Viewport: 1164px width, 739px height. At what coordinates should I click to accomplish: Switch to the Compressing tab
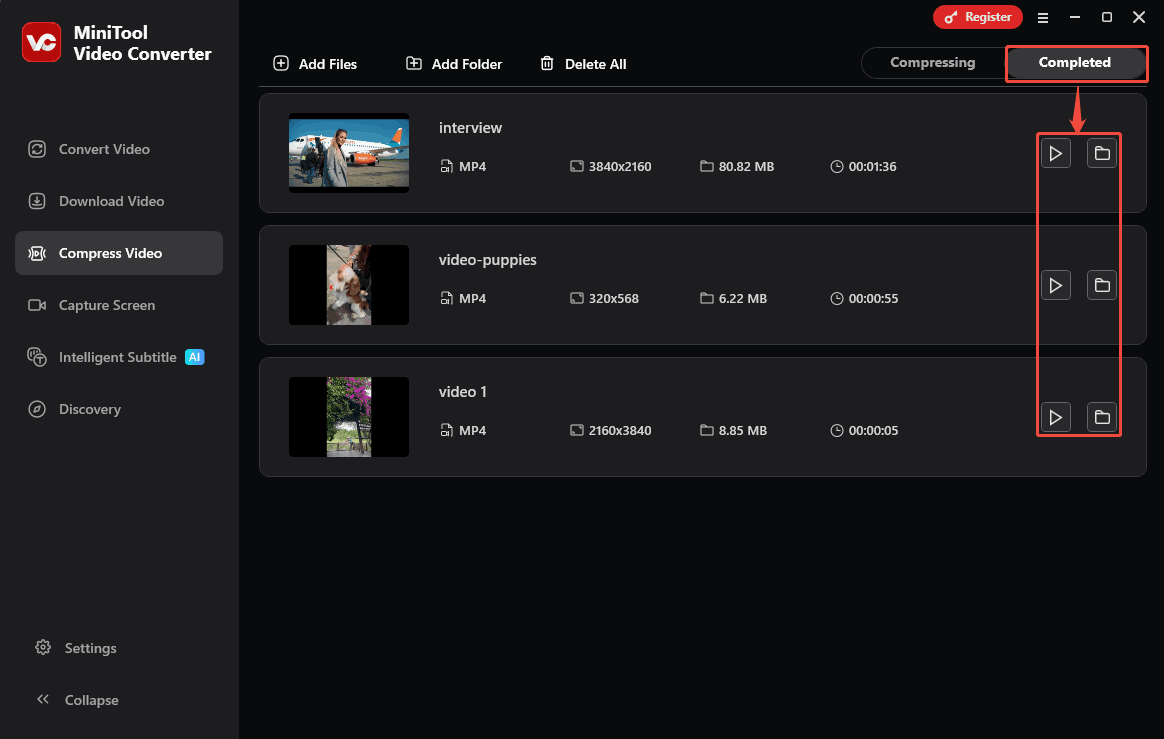click(932, 62)
